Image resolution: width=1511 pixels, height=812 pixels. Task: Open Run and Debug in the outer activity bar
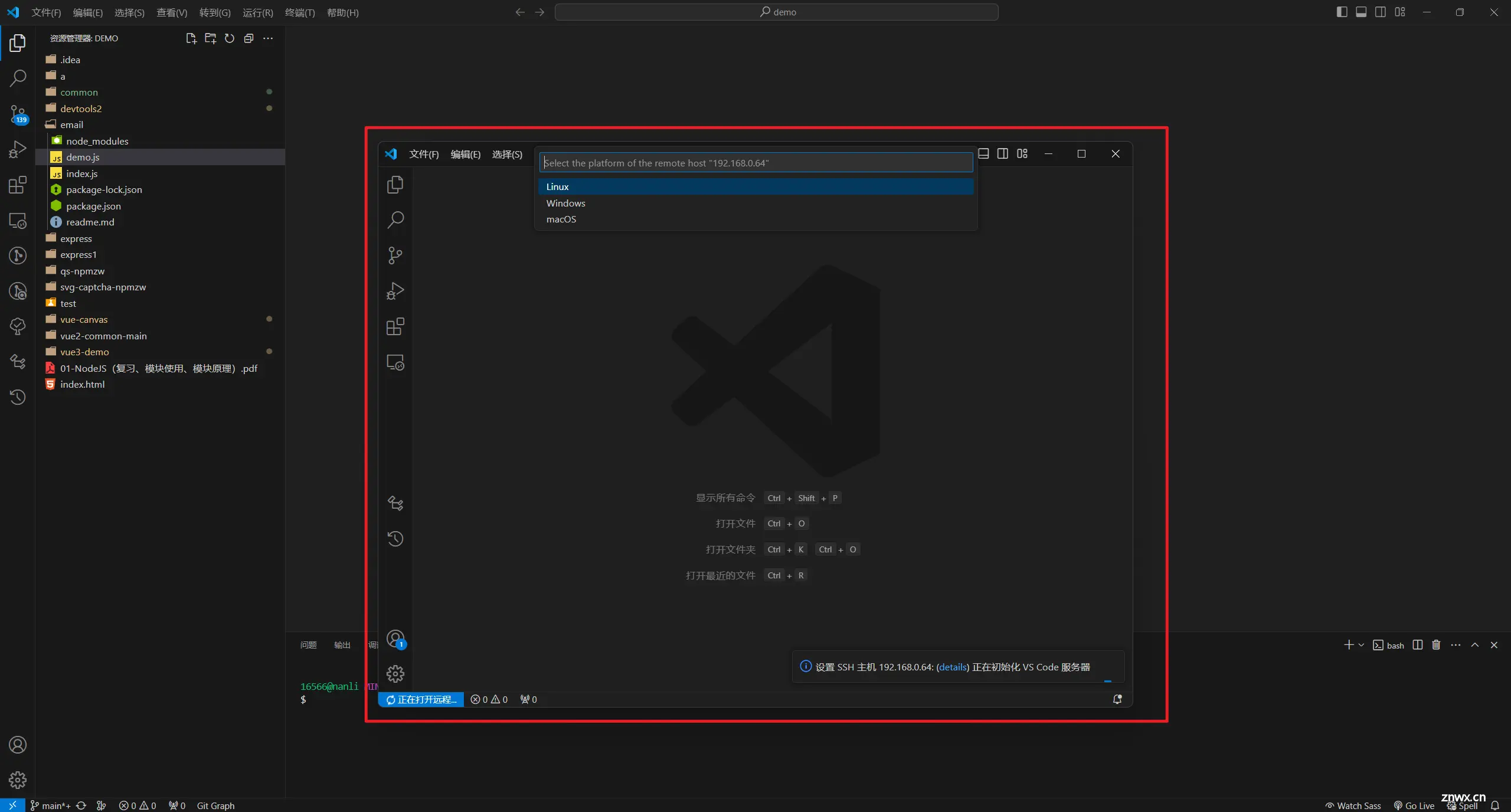18,149
